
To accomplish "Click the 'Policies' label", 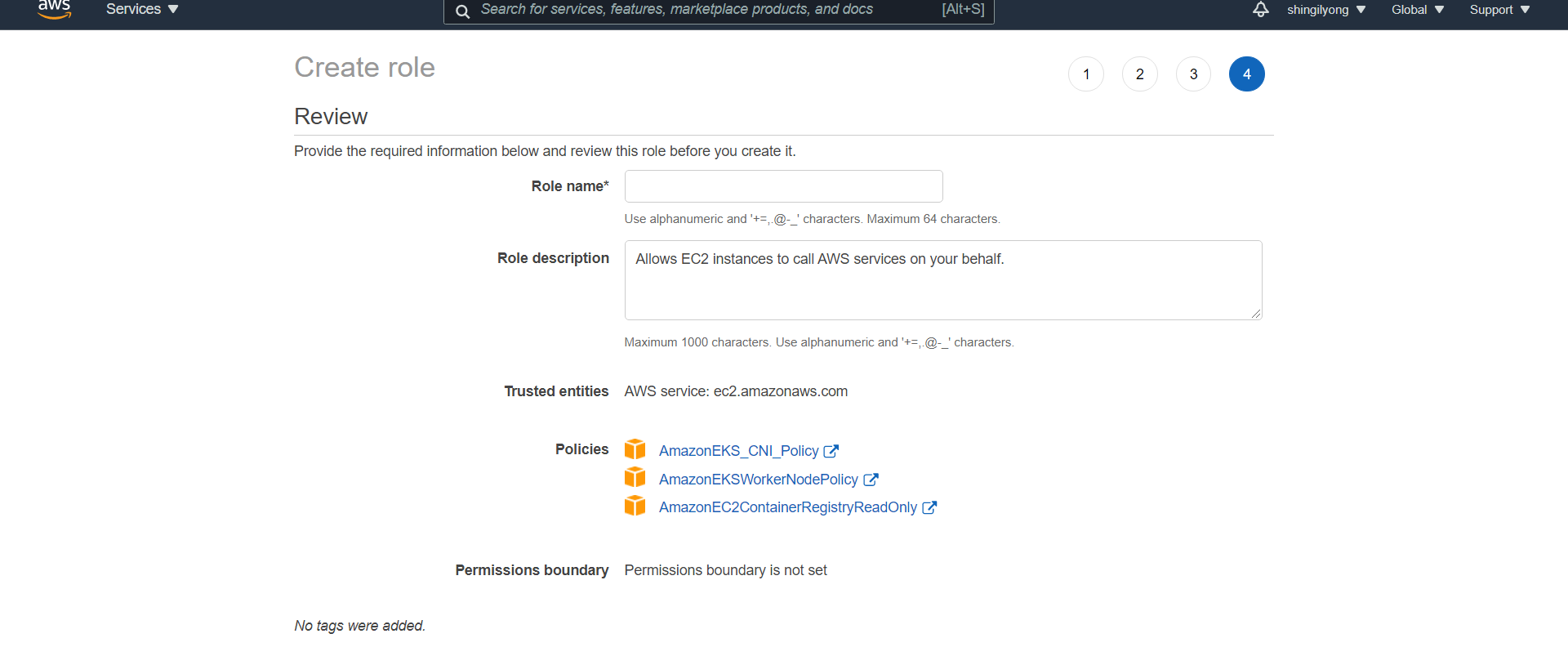I will [582, 449].
